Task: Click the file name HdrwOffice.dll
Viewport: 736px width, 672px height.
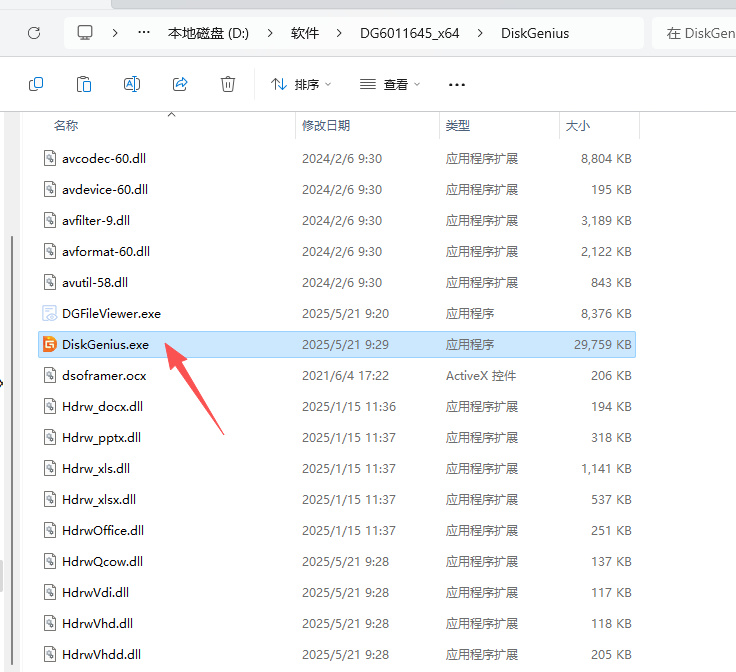Action: [x=103, y=530]
